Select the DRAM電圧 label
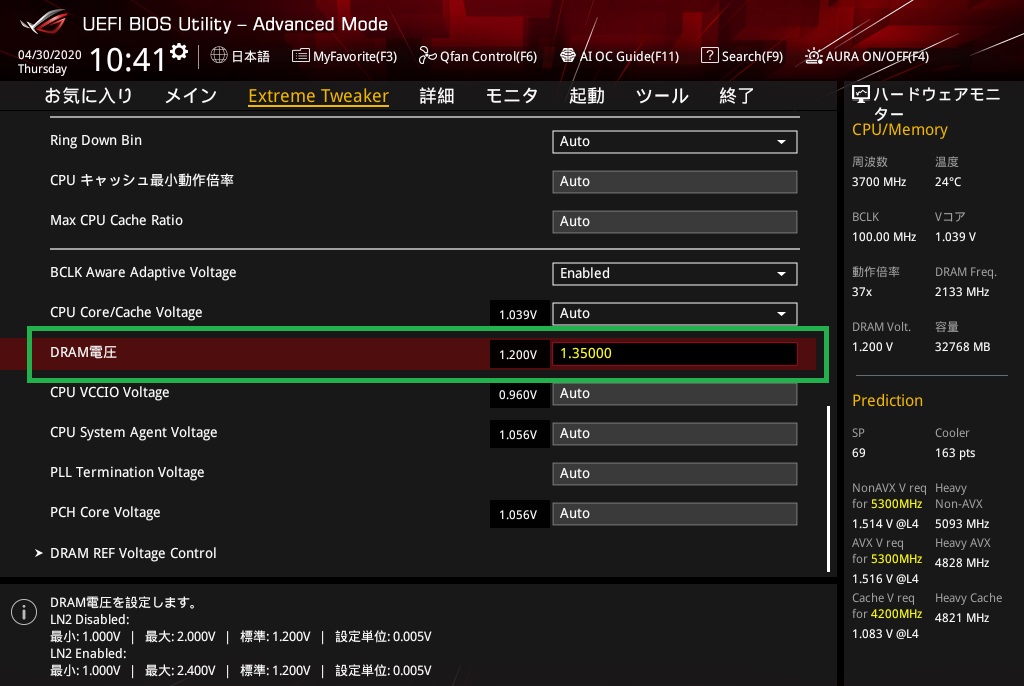 coord(84,352)
